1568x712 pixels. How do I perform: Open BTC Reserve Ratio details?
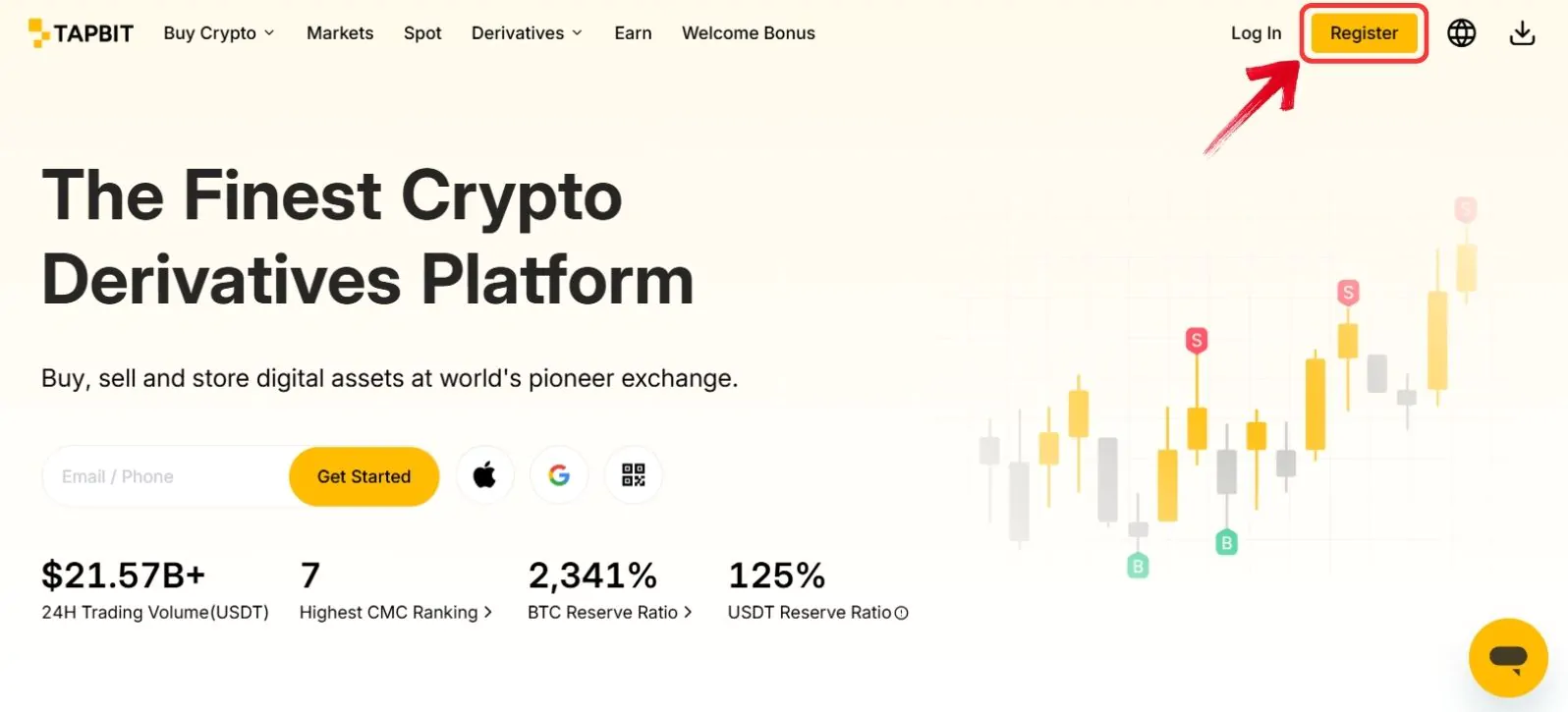[609, 613]
